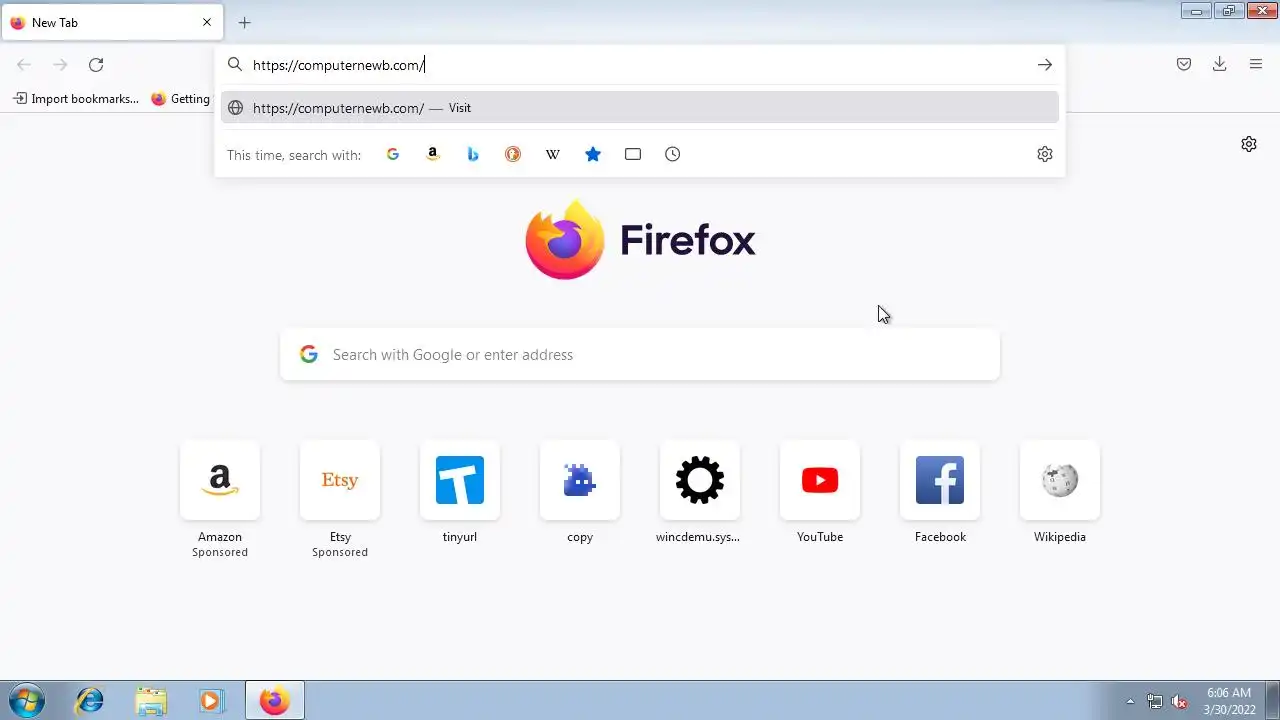Viewport: 1280px width, 720px height.
Task: Click the magnifier icon in address bar
Action: click(235, 65)
